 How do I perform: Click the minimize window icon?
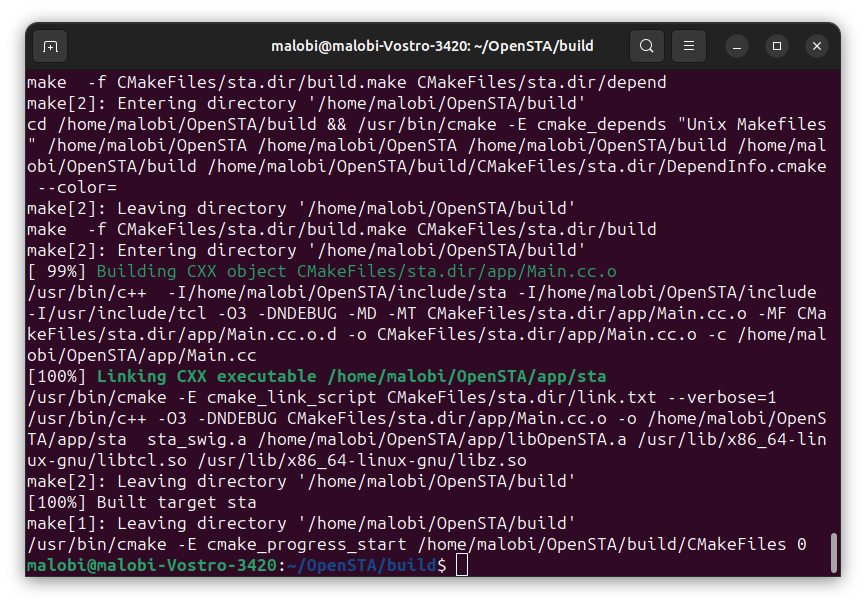[x=736, y=46]
